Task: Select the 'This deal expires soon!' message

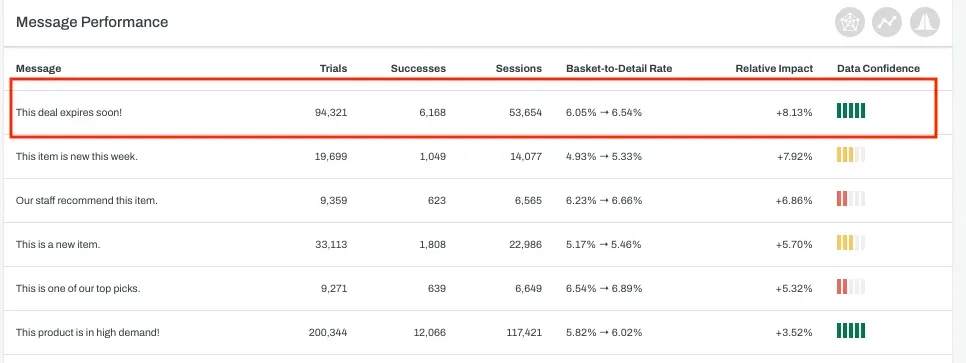Action: coord(69,113)
